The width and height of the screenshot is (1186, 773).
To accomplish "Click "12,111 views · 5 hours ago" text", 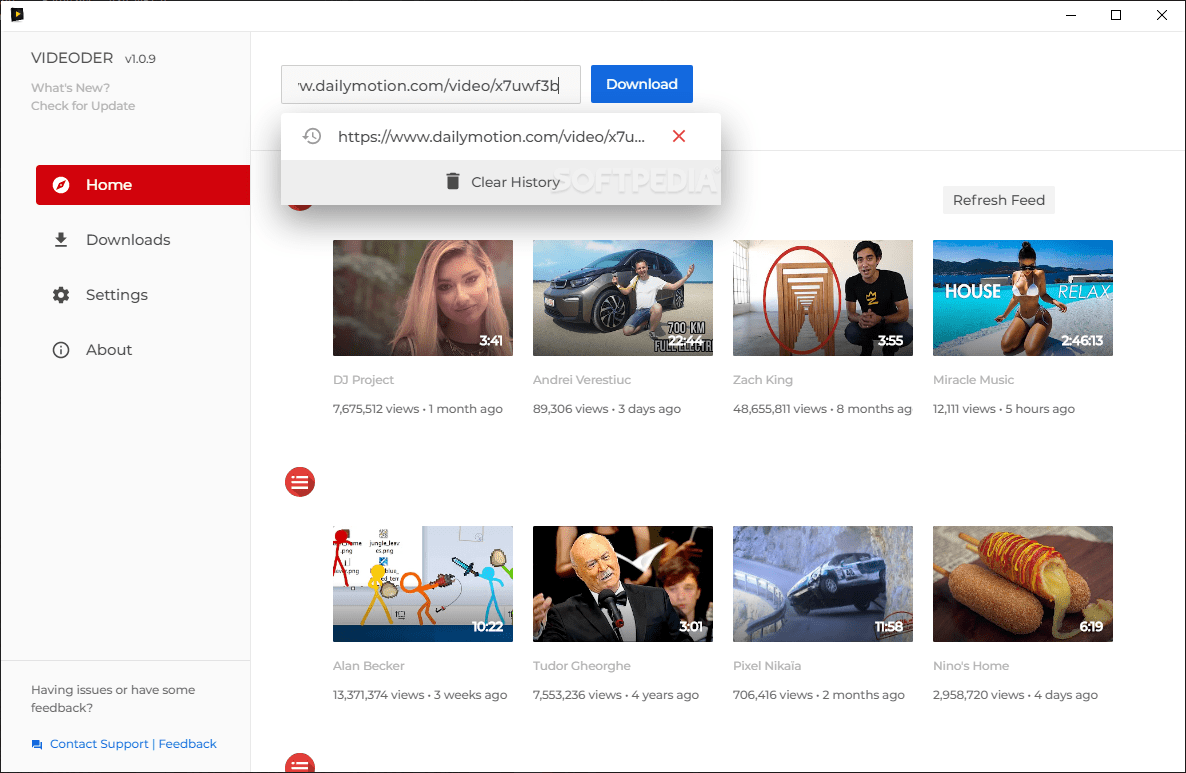I will [x=1004, y=408].
